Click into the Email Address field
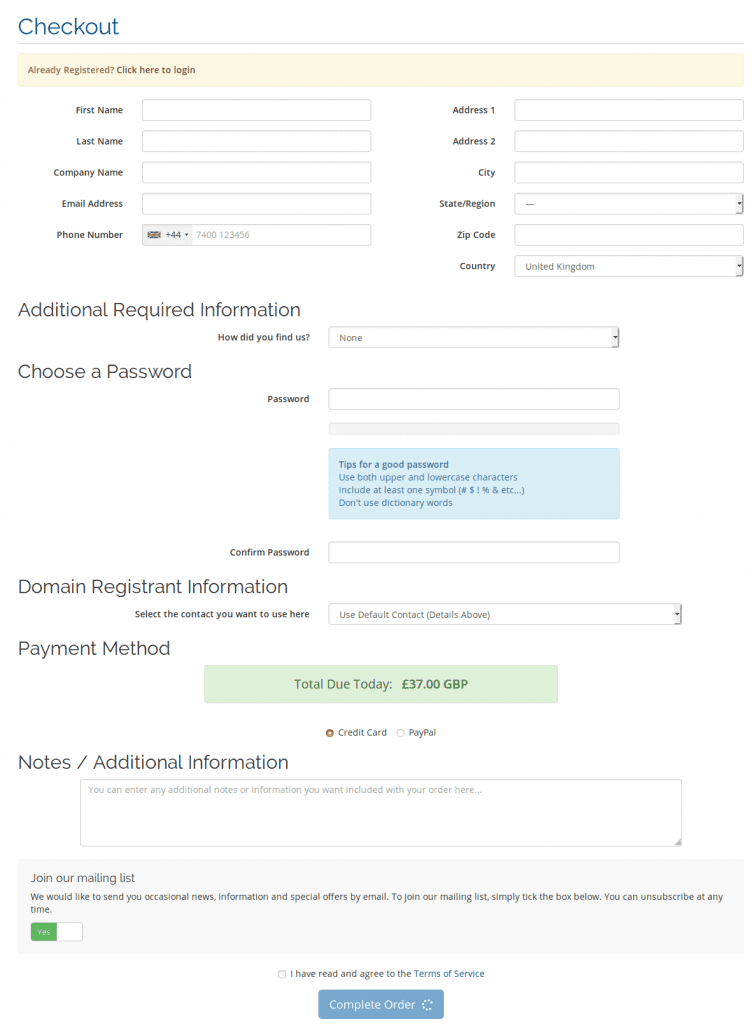Screen dimensions: 754x1024 click(257, 204)
